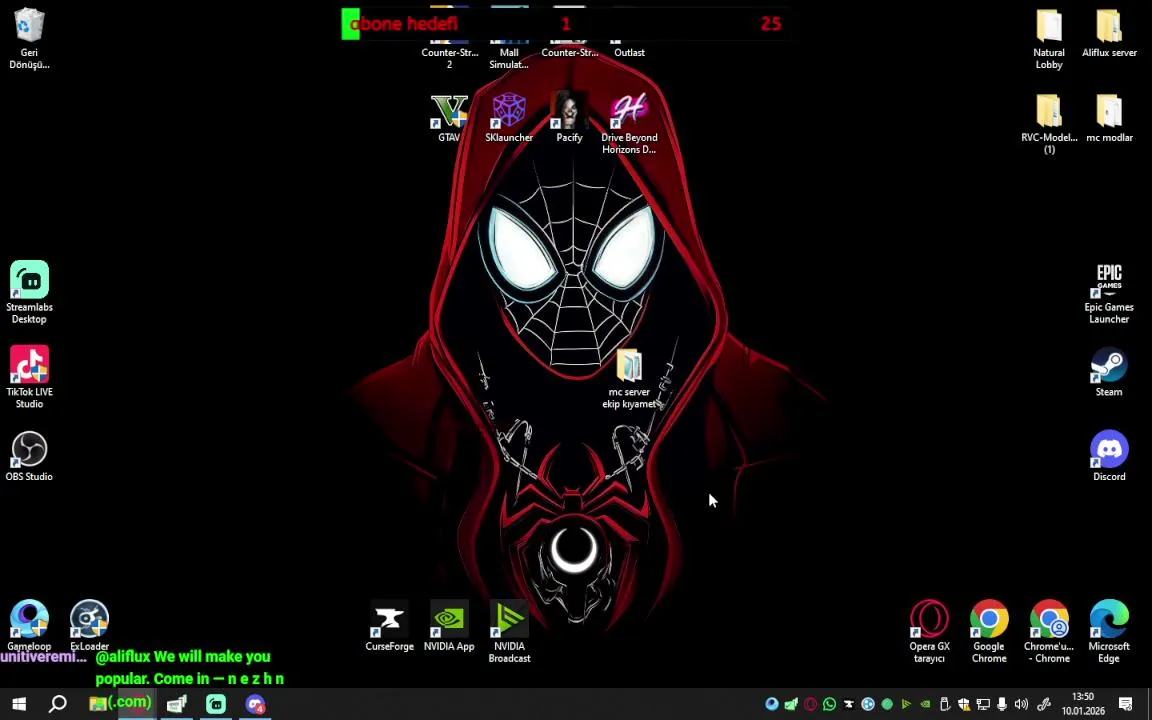Open TikTok LIVE Studio shortcut
The height and width of the screenshot is (720, 1152).
point(29,377)
